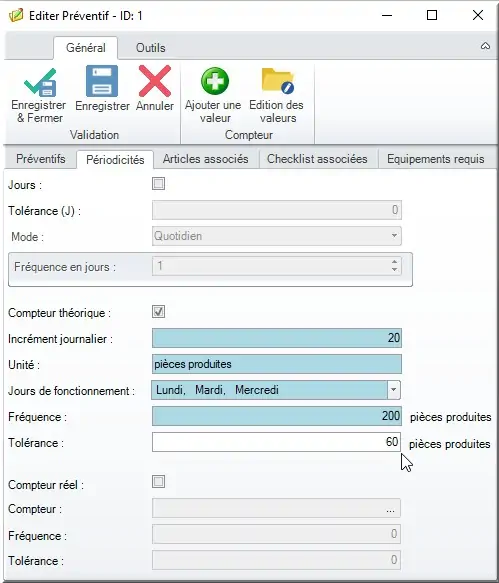Go to the Equipements requis tab
Screen dimensions: 499x583
click(435, 159)
